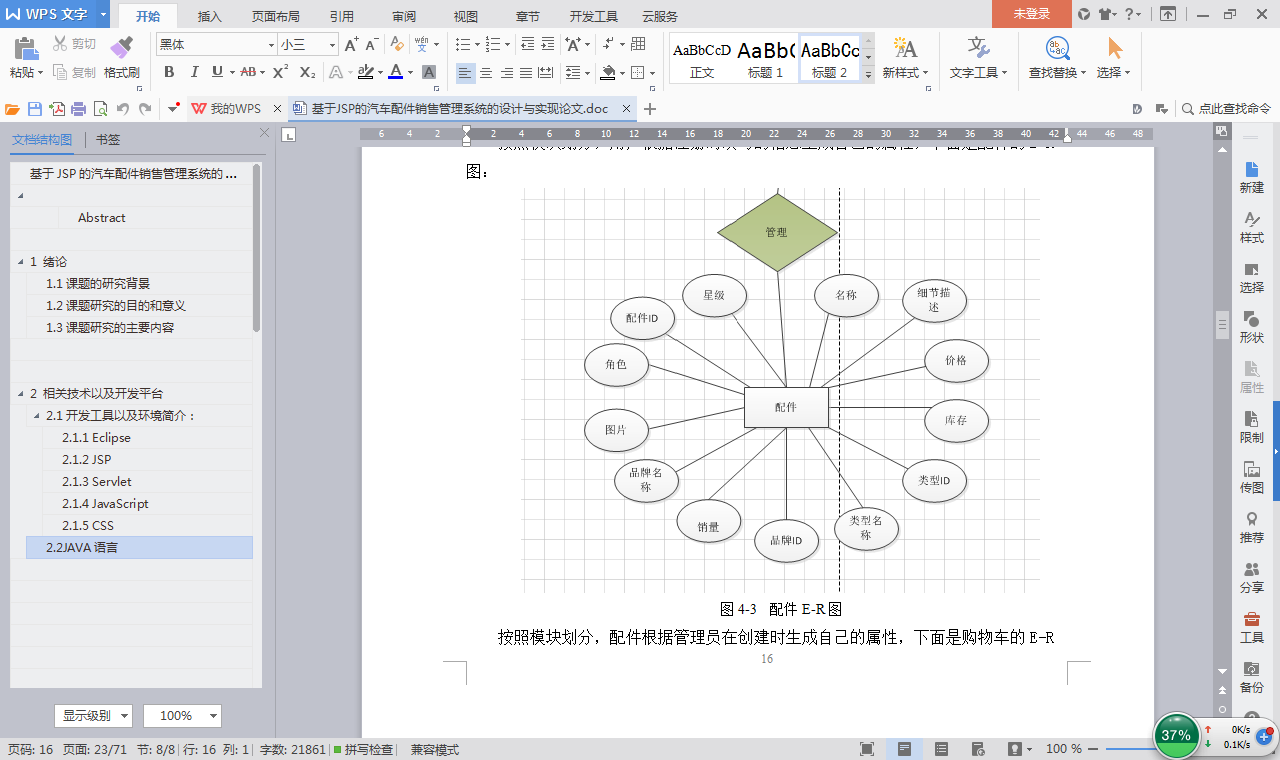Click the open folder icon

point(13,109)
